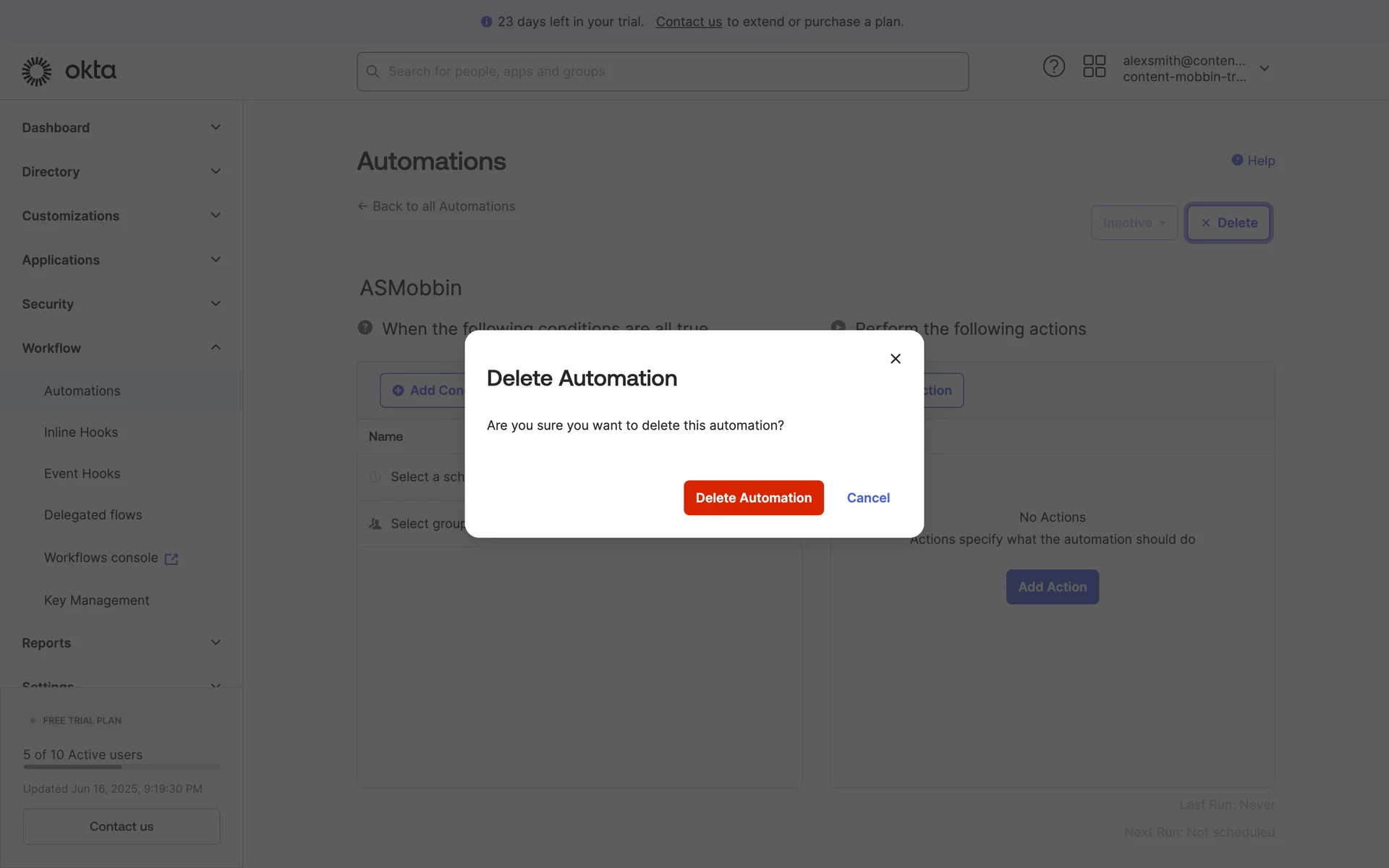Click the Okta logo icon
Image resolution: width=1389 pixels, height=868 pixels.
tap(36, 71)
